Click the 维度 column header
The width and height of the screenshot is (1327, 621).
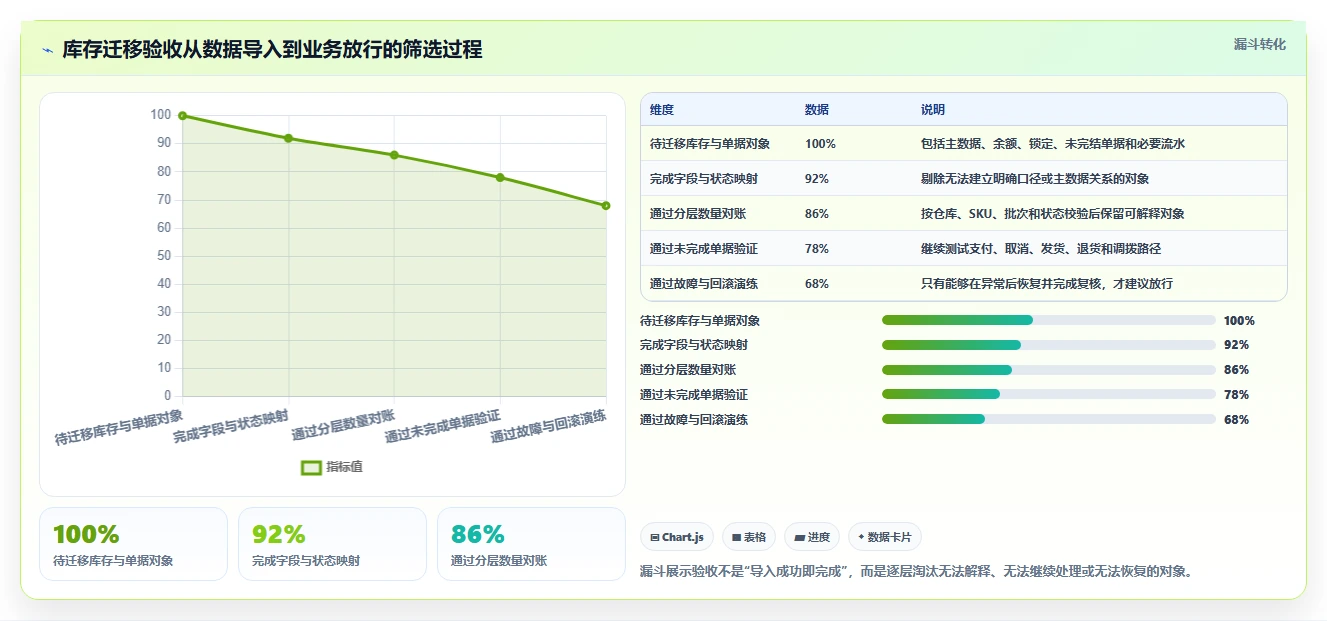[662, 110]
